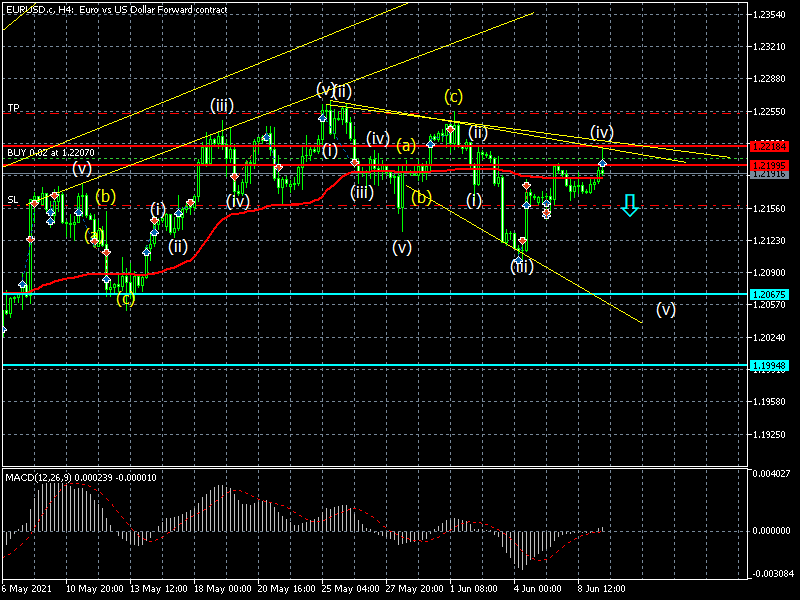Click the blue trade marker under wave (iv) at far right
The height and width of the screenshot is (600, 800).
(602, 163)
